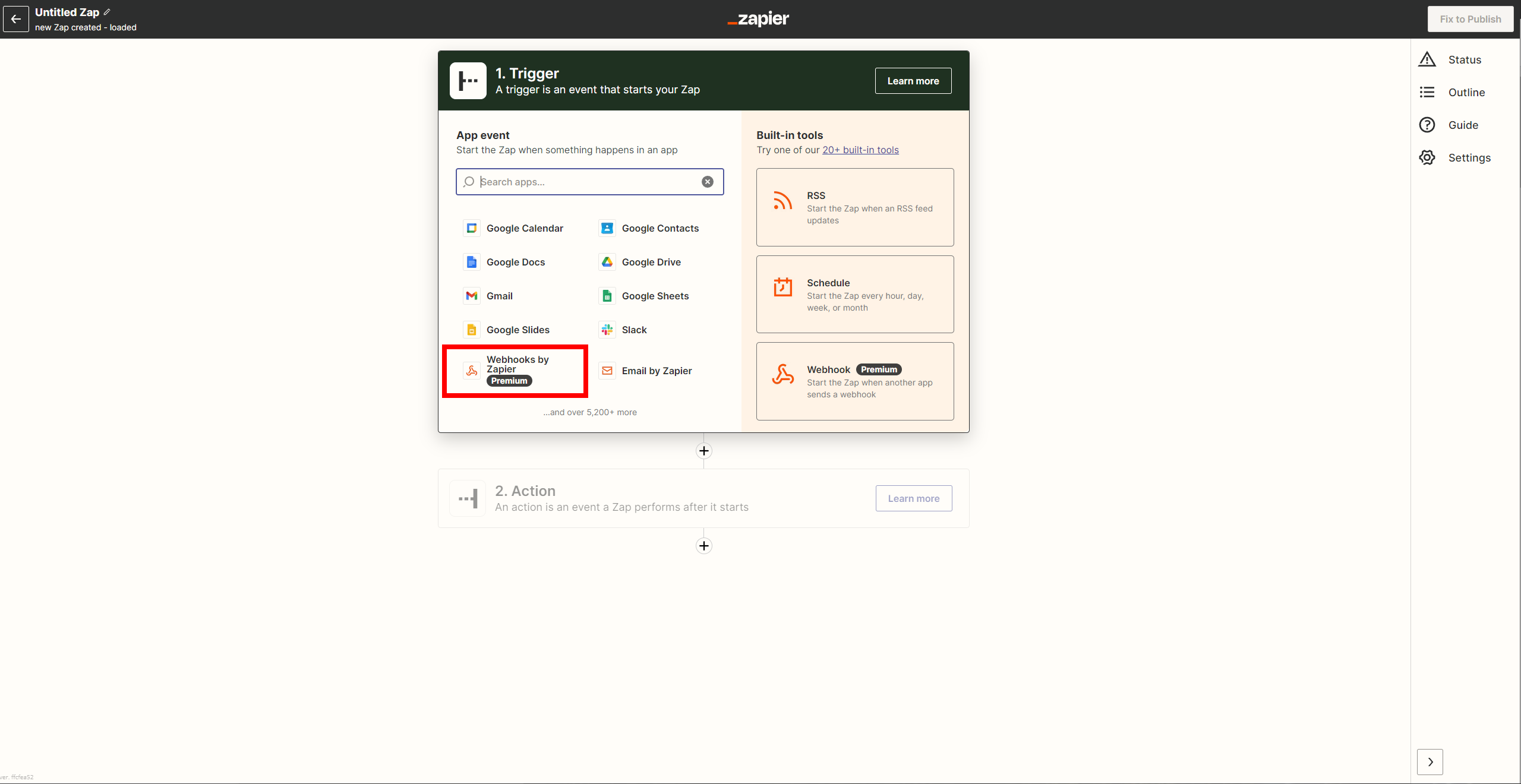Image resolution: width=1521 pixels, height=784 pixels.
Task: Click the back arrow button
Action: (x=16, y=19)
